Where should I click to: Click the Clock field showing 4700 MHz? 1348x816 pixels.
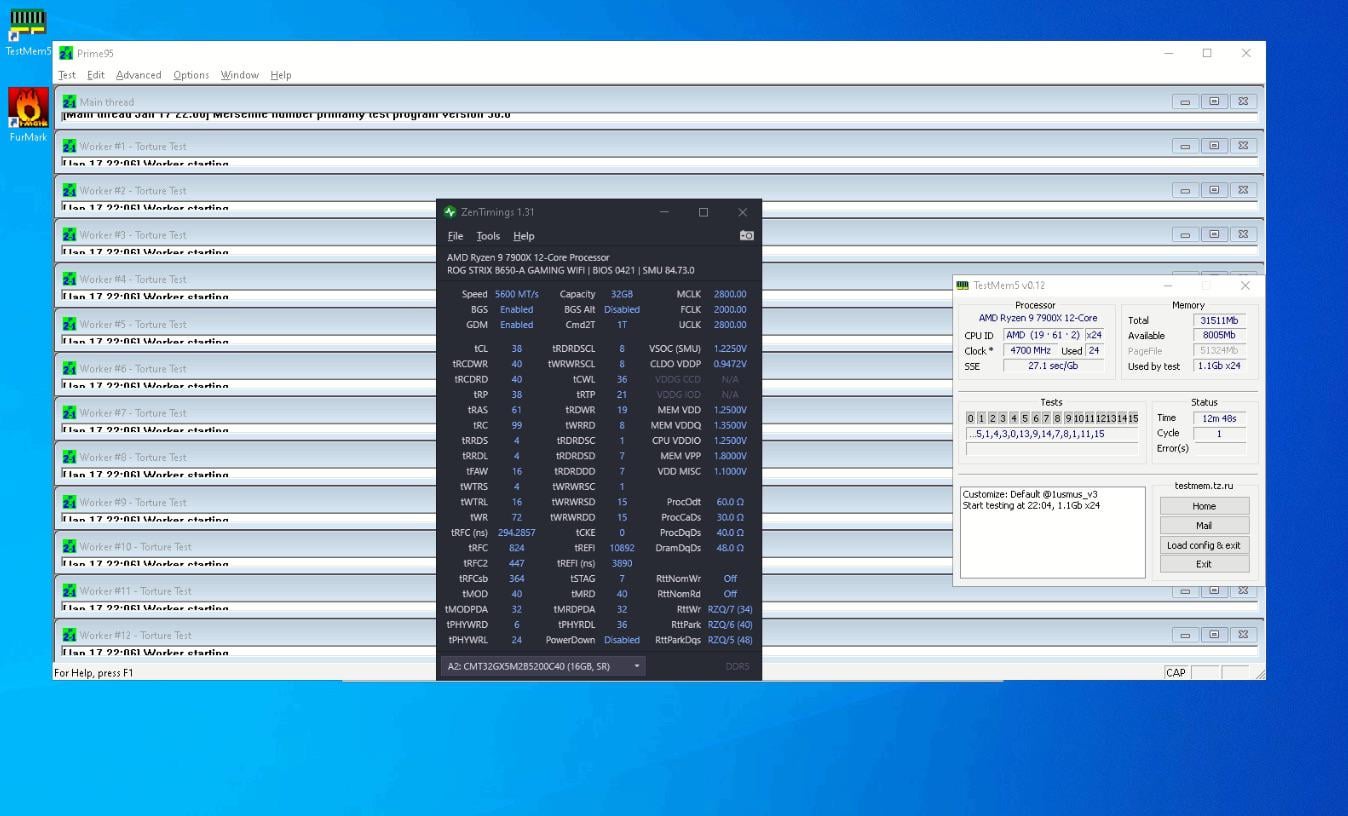pos(1029,351)
